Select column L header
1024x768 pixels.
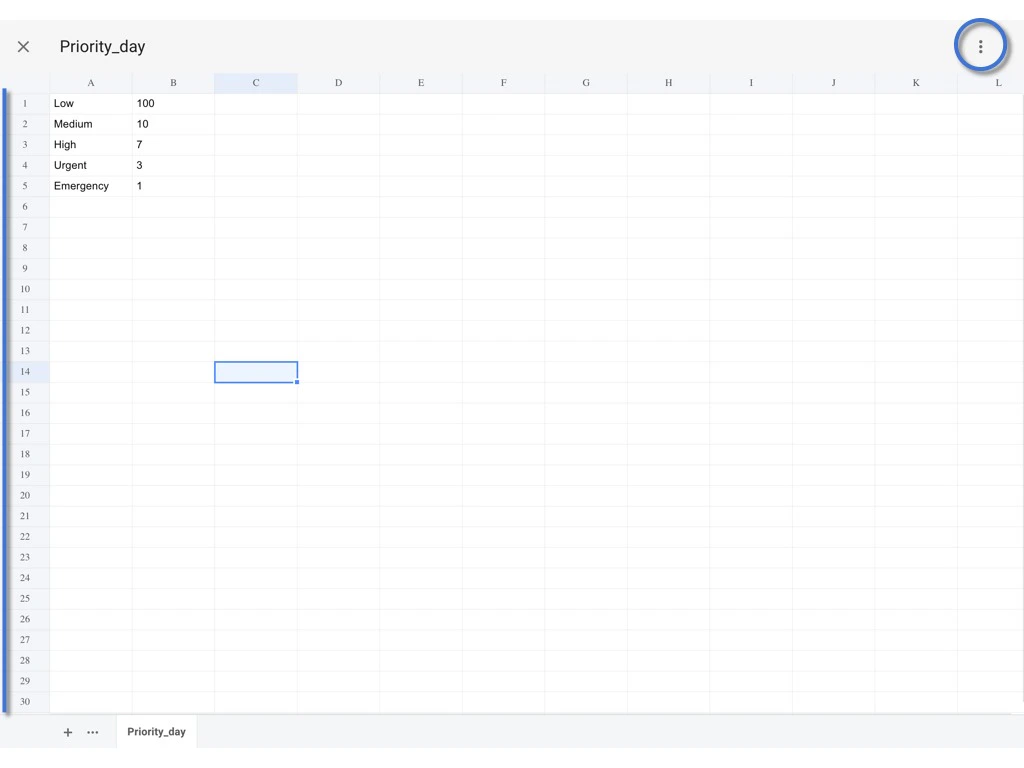[998, 82]
